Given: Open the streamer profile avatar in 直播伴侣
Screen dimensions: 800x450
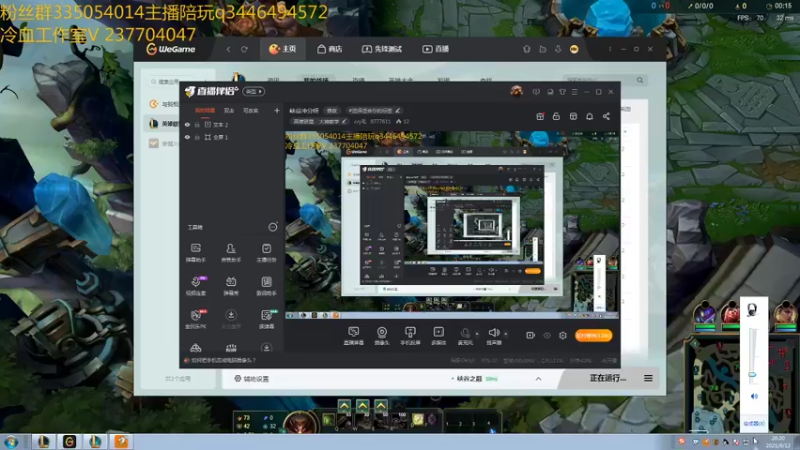Looking at the screenshot, I should pyautogui.click(x=516, y=91).
